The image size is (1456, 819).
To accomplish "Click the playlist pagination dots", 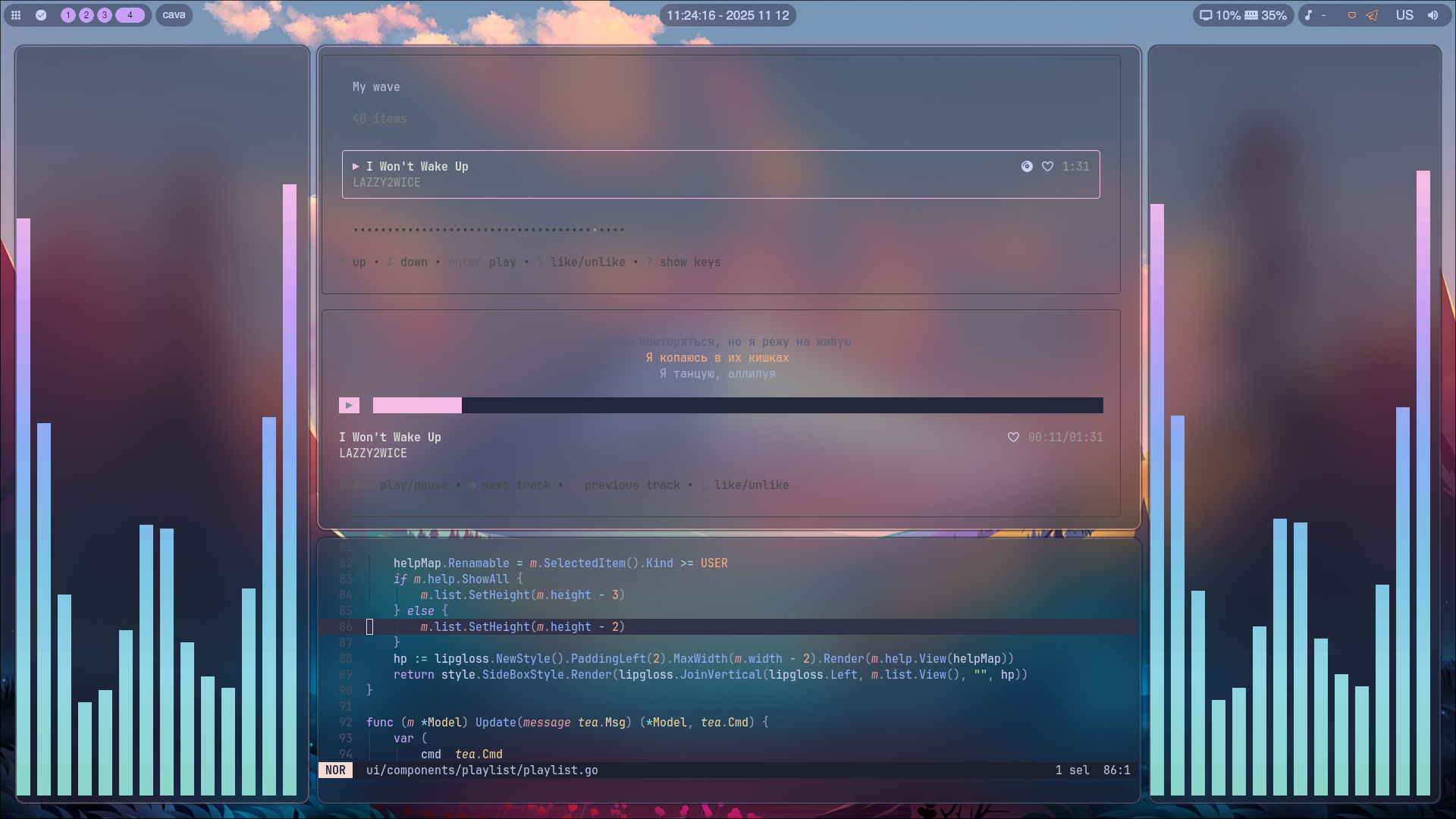I will click(x=488, y=230).
